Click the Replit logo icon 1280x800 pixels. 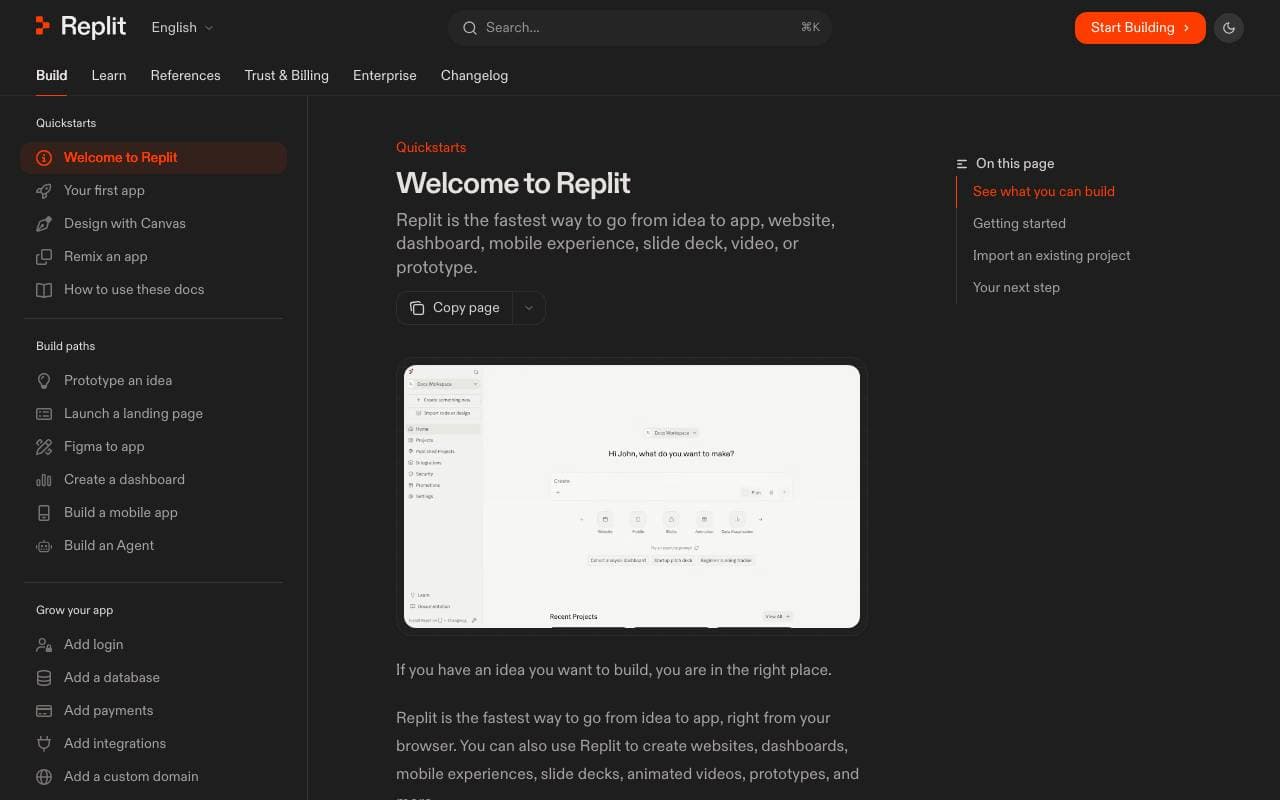click(x=43, y=27)
